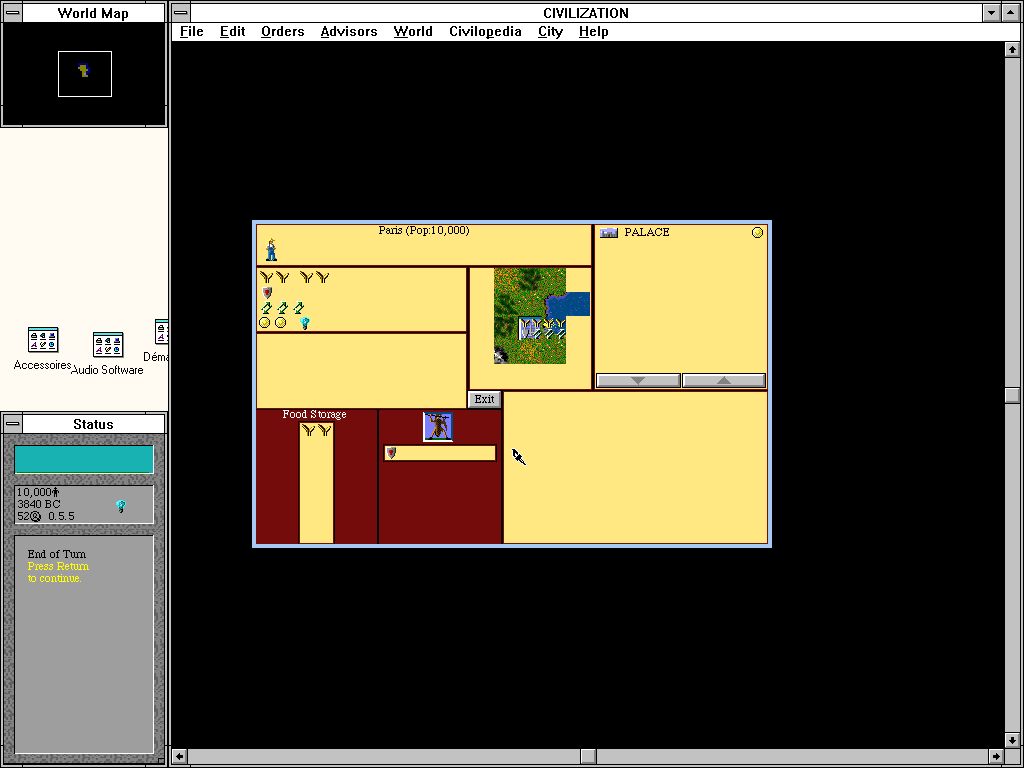
Task: Open the Status window control menu
Action: click(x=12, y=424)
